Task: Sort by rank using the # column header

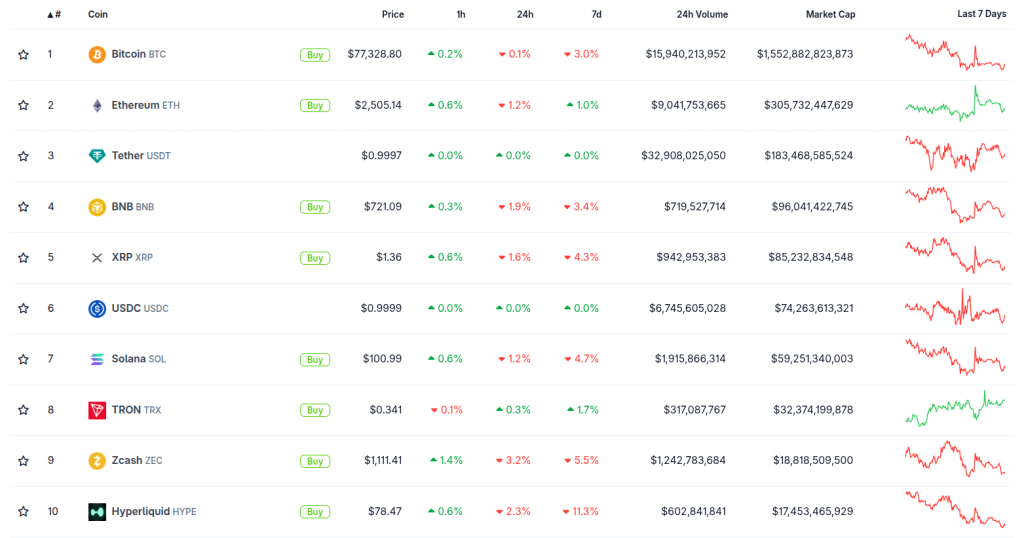Action: click(54, 14)
